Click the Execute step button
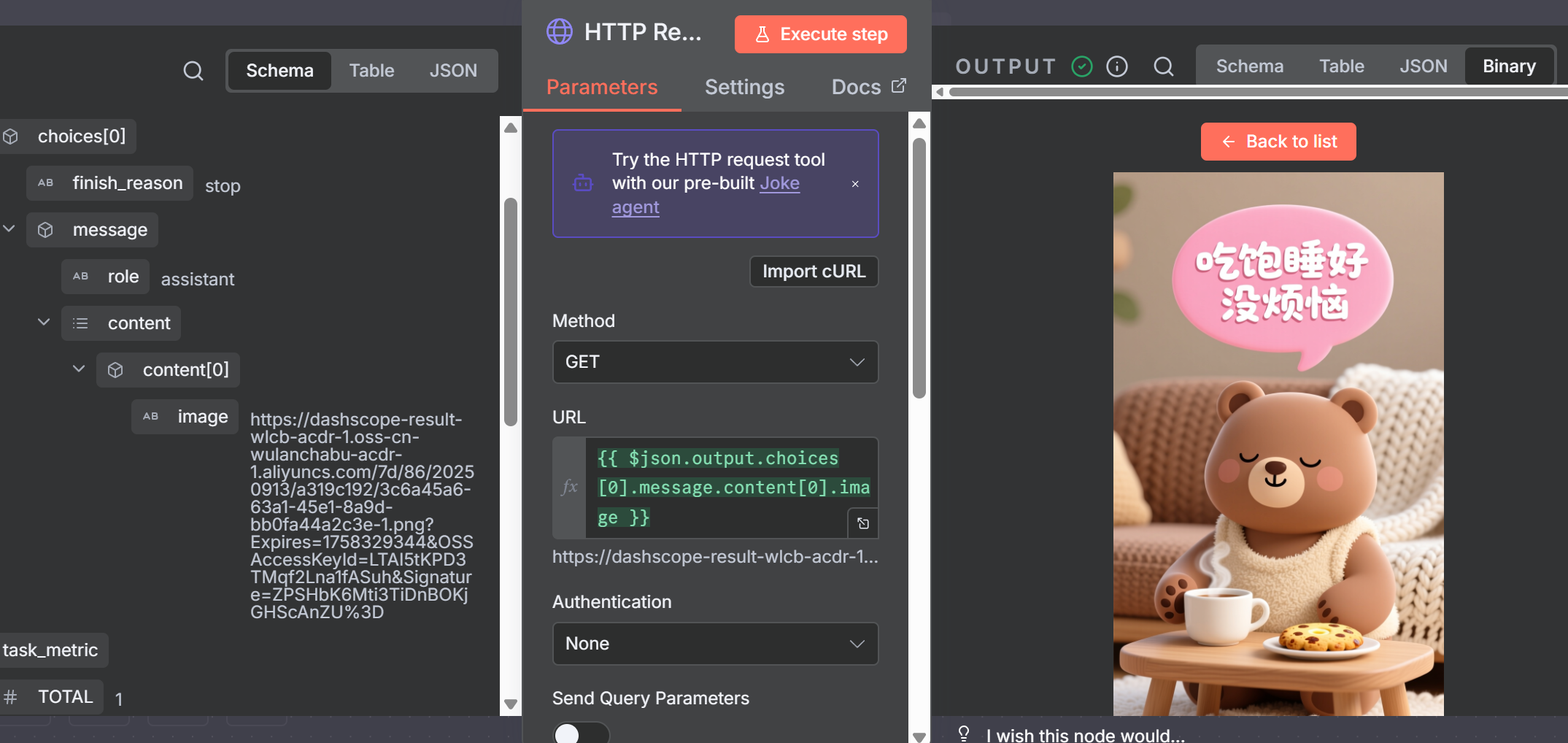Viewport: 1568px width, 743px height. pyautogui.click(x=821, y=34)
